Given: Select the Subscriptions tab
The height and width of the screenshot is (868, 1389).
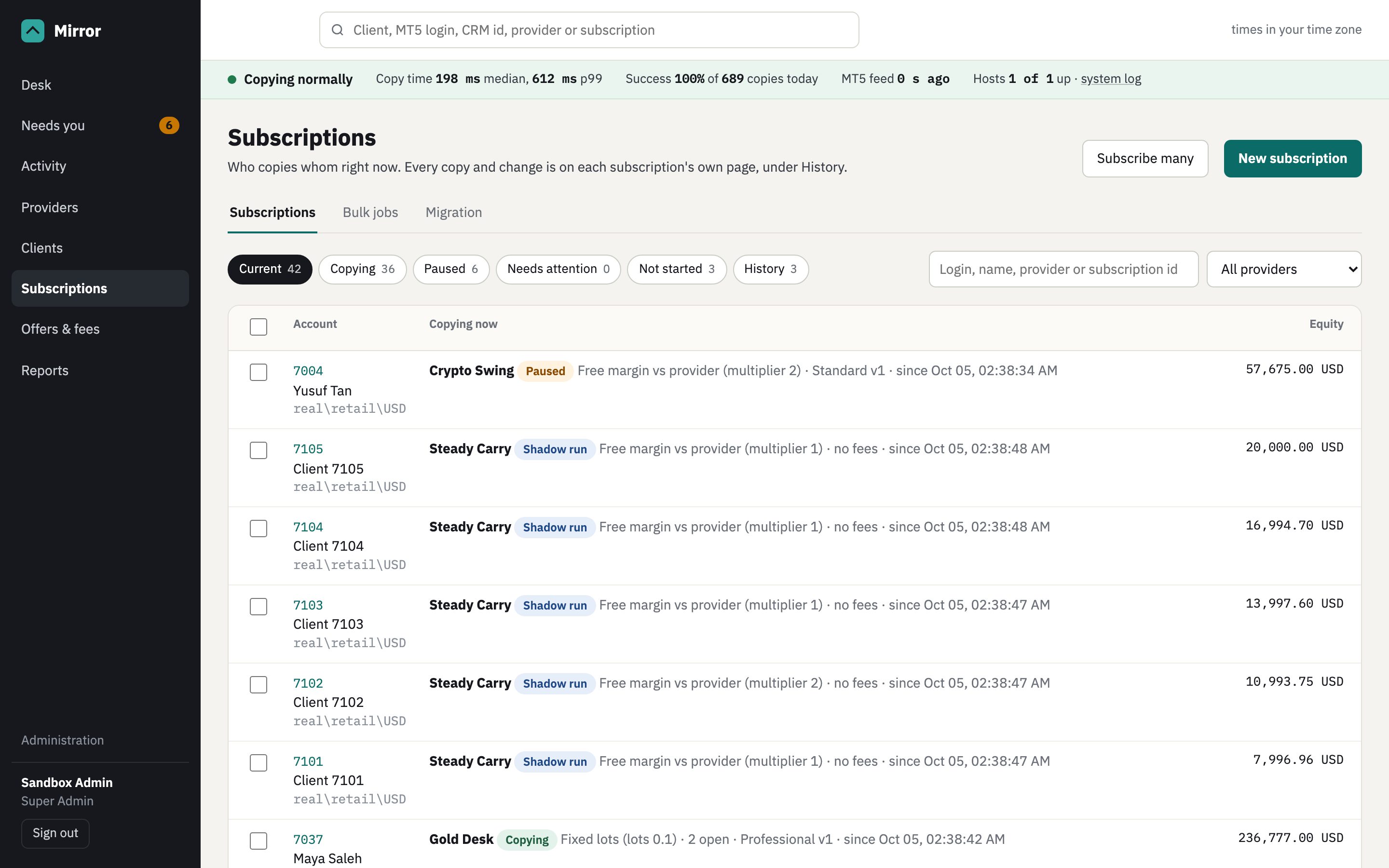Looking at the screenshot, I should point(272,212).
